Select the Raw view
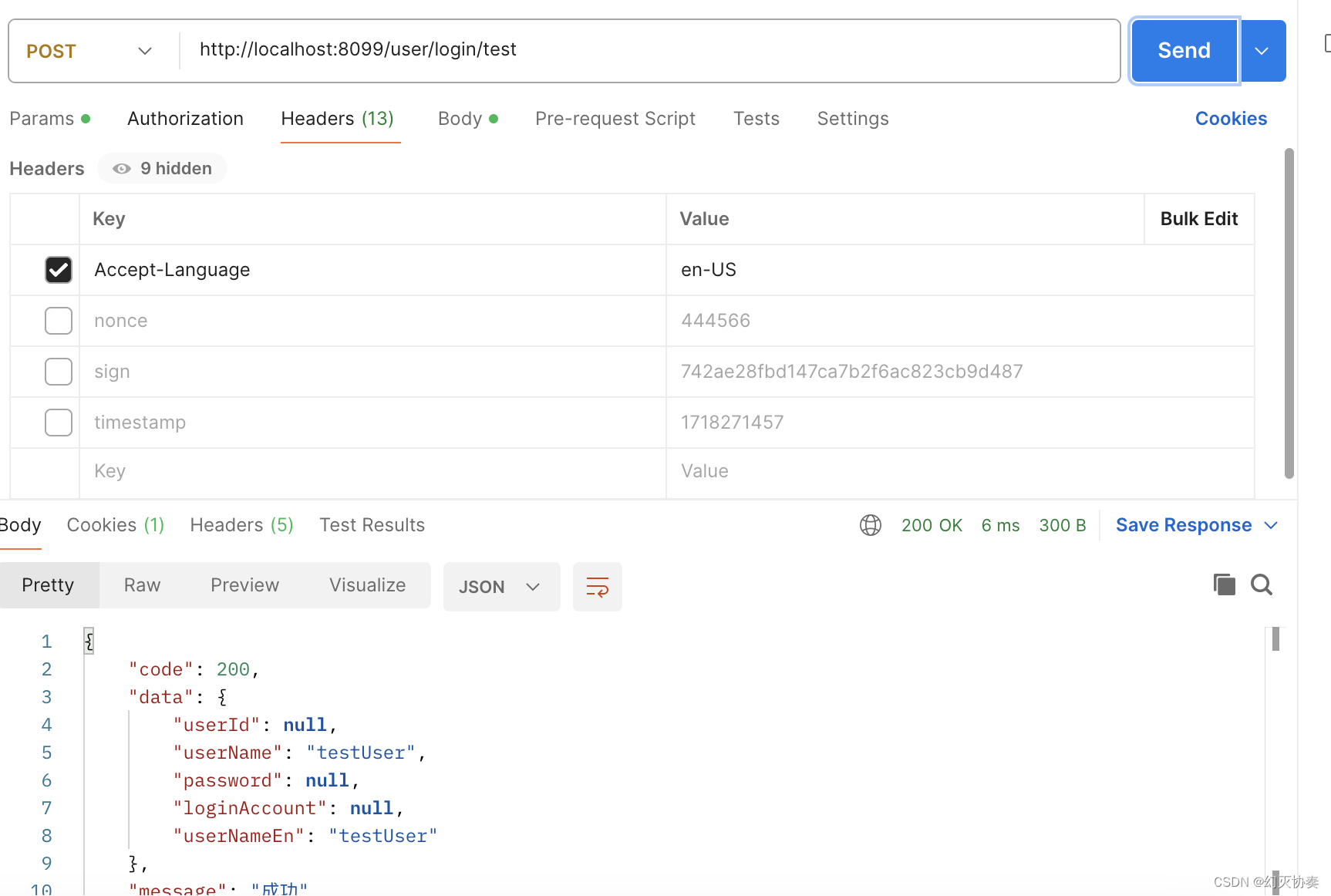Screen dimensions: 1331x896 [x=142, y=585]
